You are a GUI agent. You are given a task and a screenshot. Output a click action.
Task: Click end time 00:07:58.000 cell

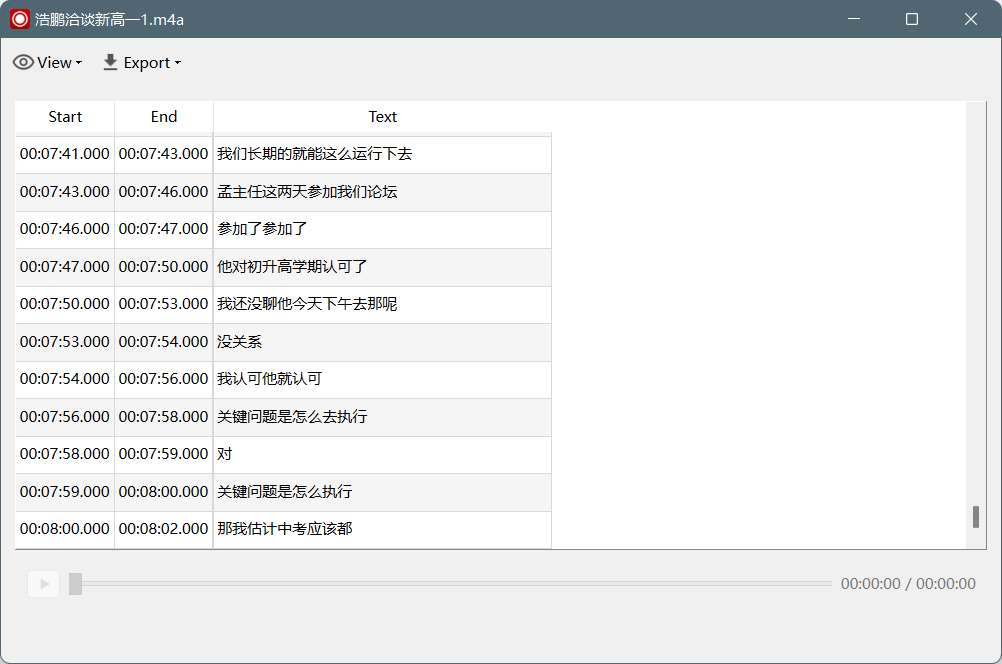coord(164,417)
